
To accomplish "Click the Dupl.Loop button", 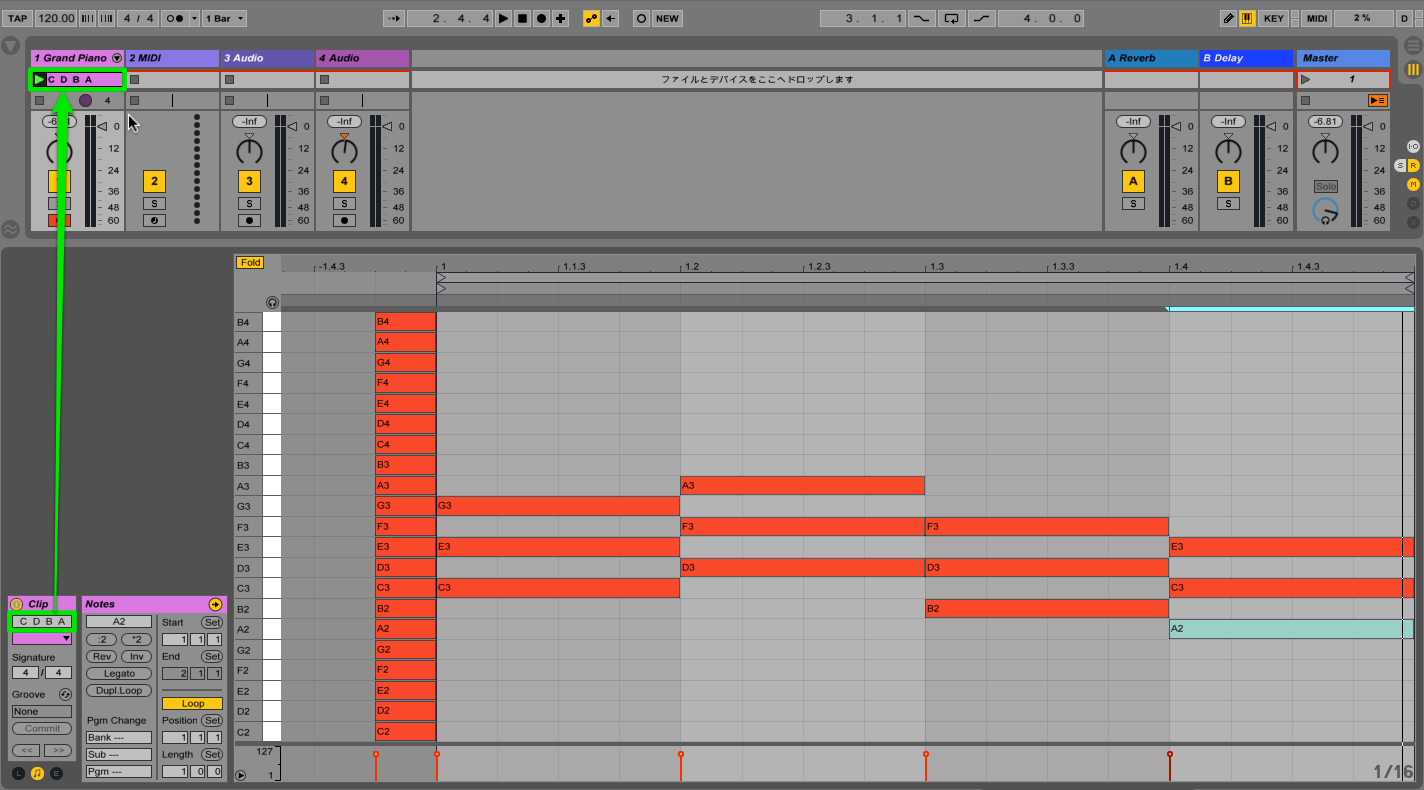I will [119, 690].
